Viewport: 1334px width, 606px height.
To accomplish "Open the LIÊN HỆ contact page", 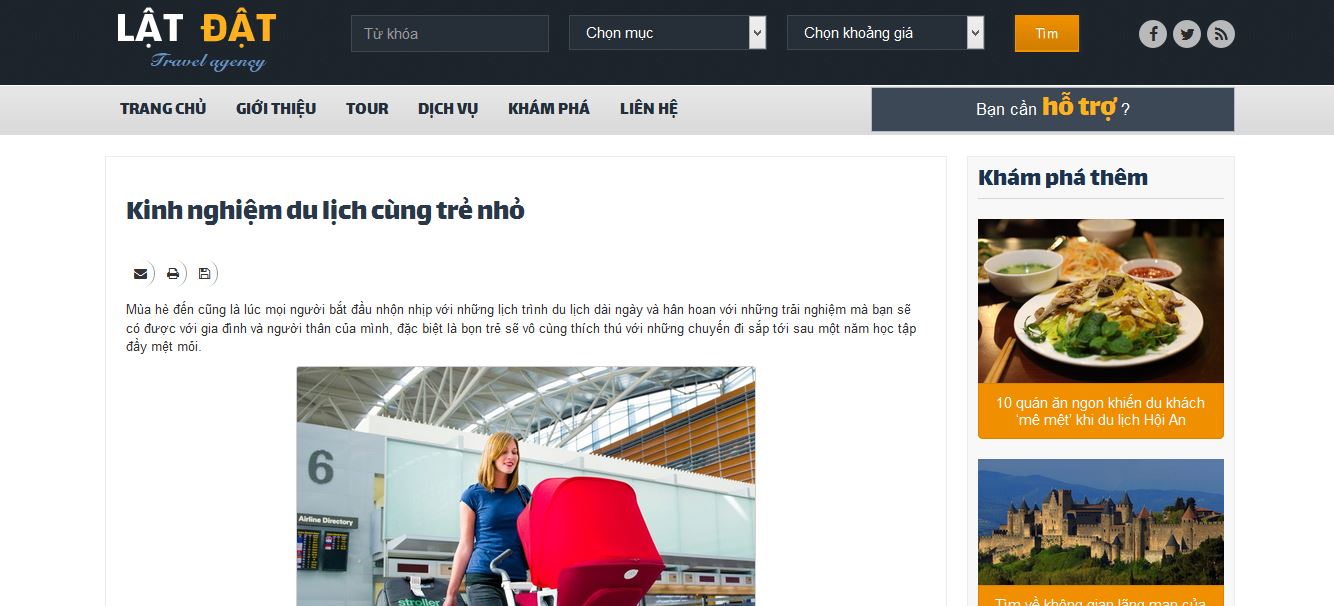I will point(649,108).
